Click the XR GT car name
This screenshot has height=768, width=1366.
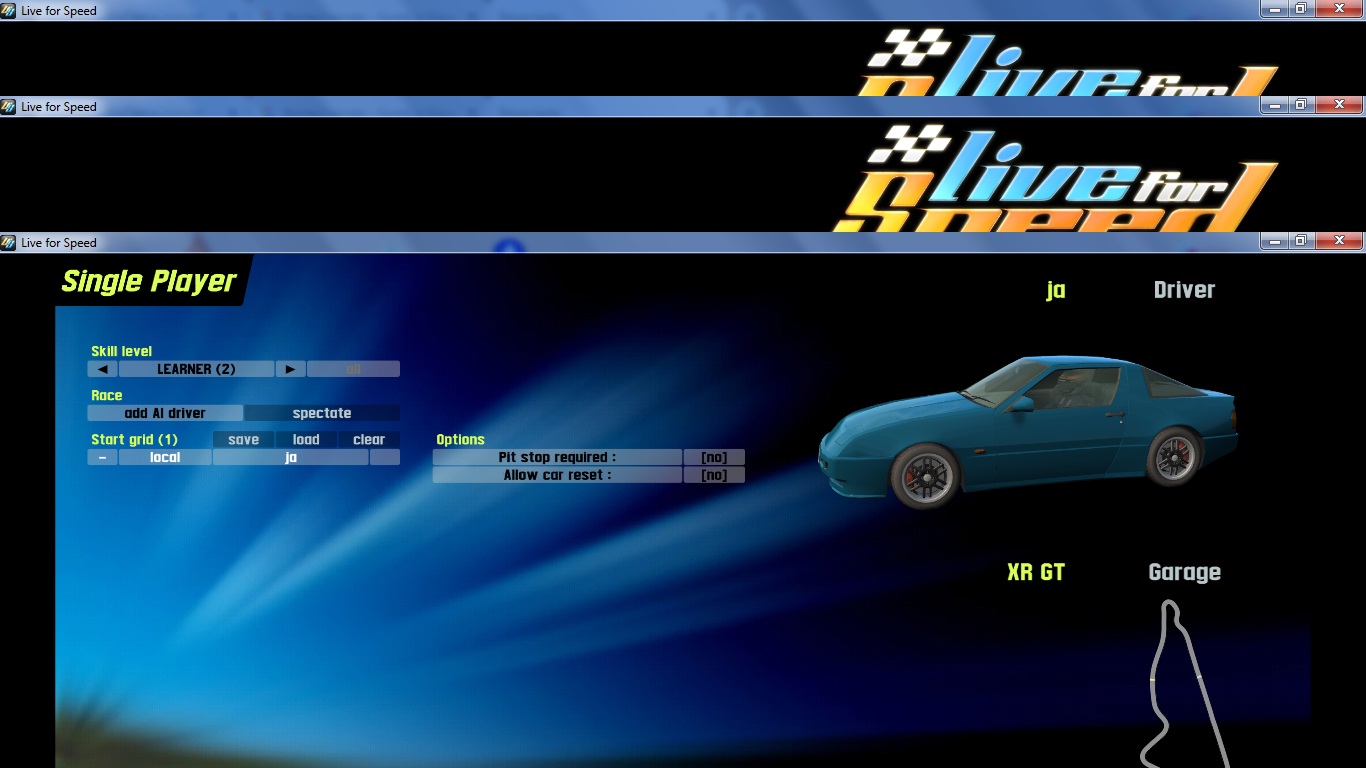tap(1036, 572)
